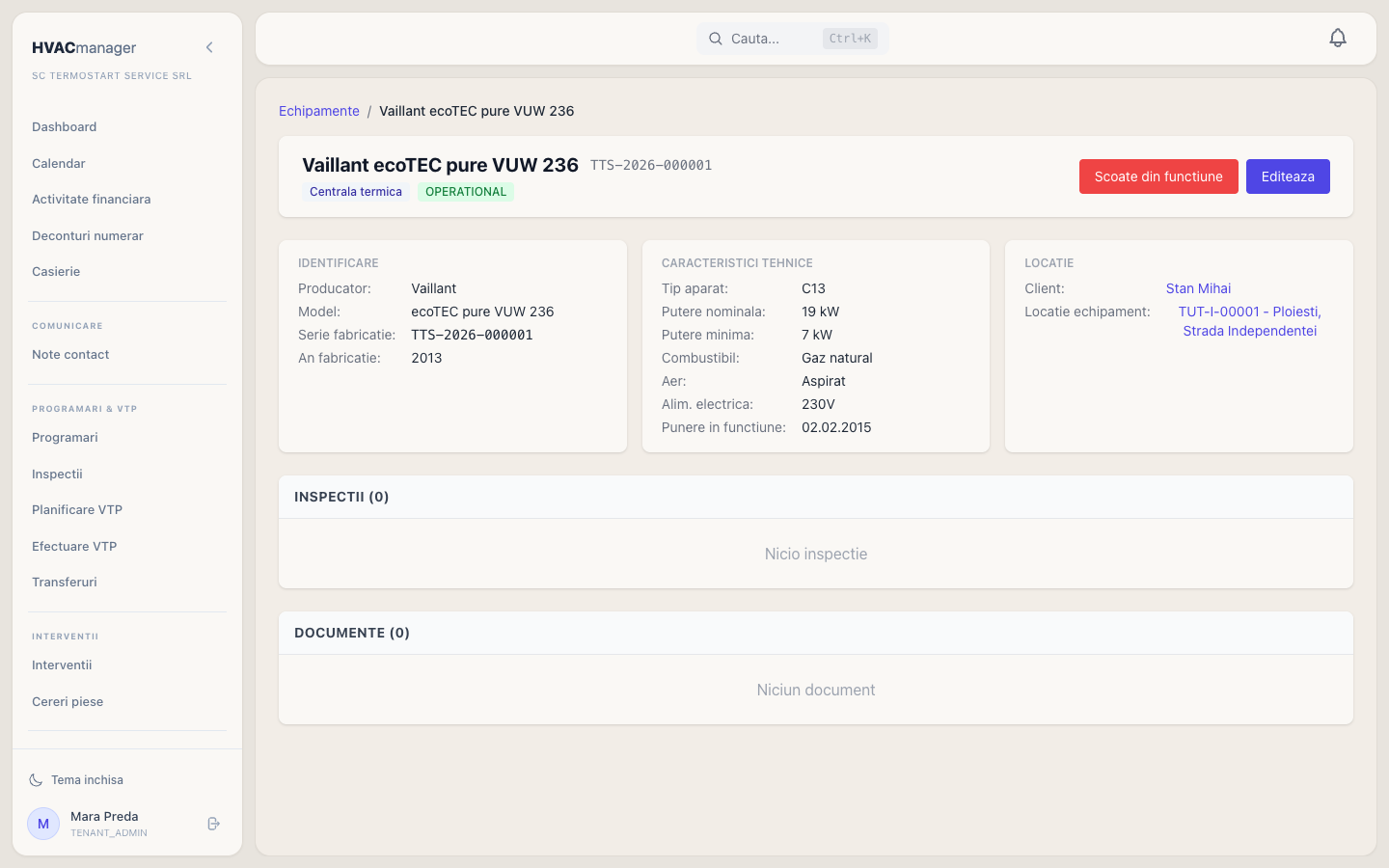Image resolution: width=1389 pixels, height=868 pixels.
Task: Open Activitate financiara
Action: click(92, 200)
